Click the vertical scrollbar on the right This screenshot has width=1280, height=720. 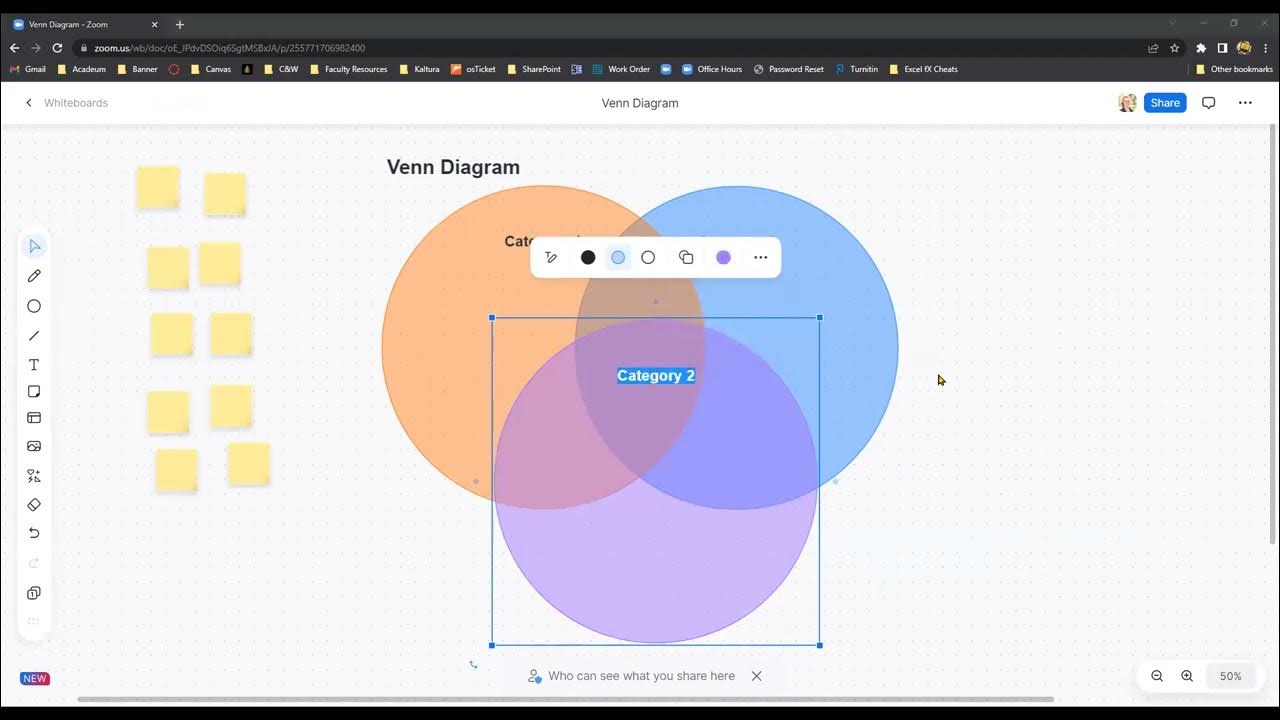tap(1272, 335)
